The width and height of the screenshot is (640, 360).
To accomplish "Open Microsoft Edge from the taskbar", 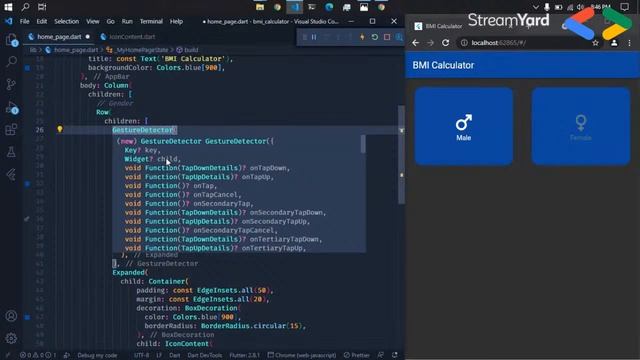I will pyautogui.click(x=329, y=7).
